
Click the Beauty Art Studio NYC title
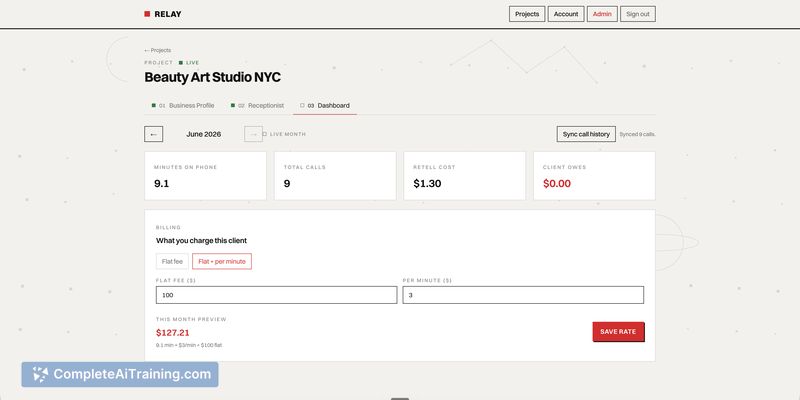pos(212,78)
